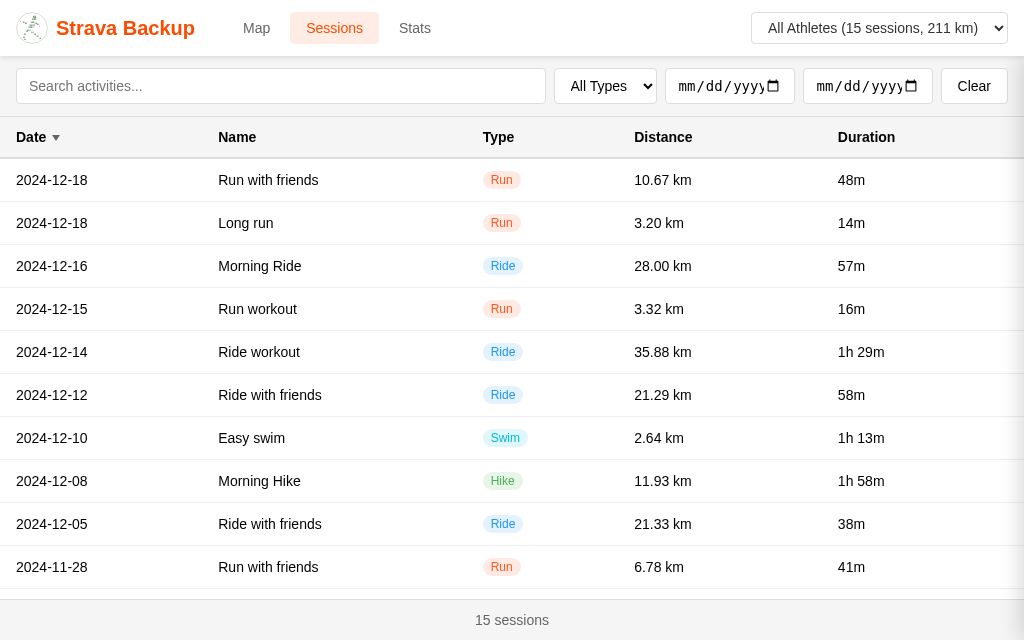Sort by the Name column header
Screen dimensions: 1024x640
(237, 137)
